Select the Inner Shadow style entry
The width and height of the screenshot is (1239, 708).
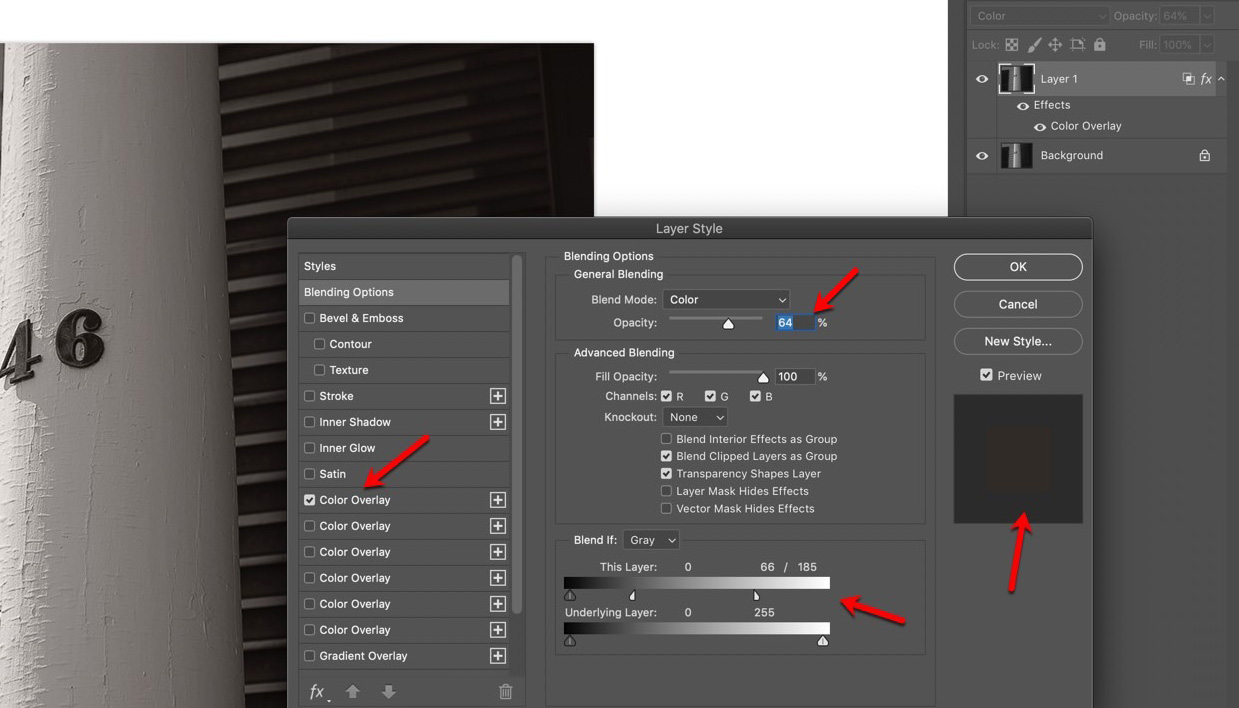[x=355, y=422]
